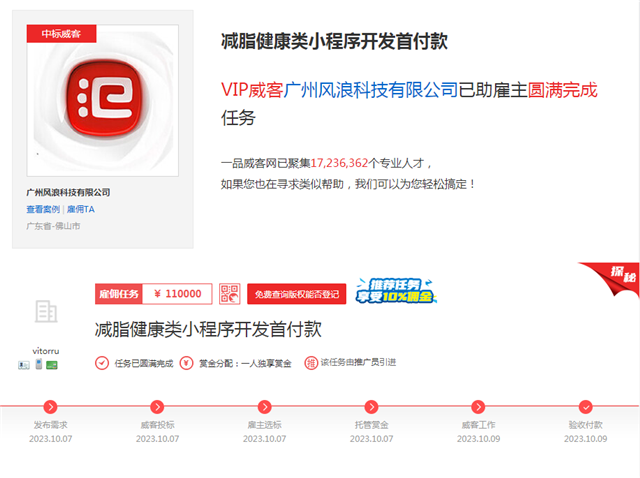
Task: Click the 雇佣任务 red label
Action: (x=119, y=294)
